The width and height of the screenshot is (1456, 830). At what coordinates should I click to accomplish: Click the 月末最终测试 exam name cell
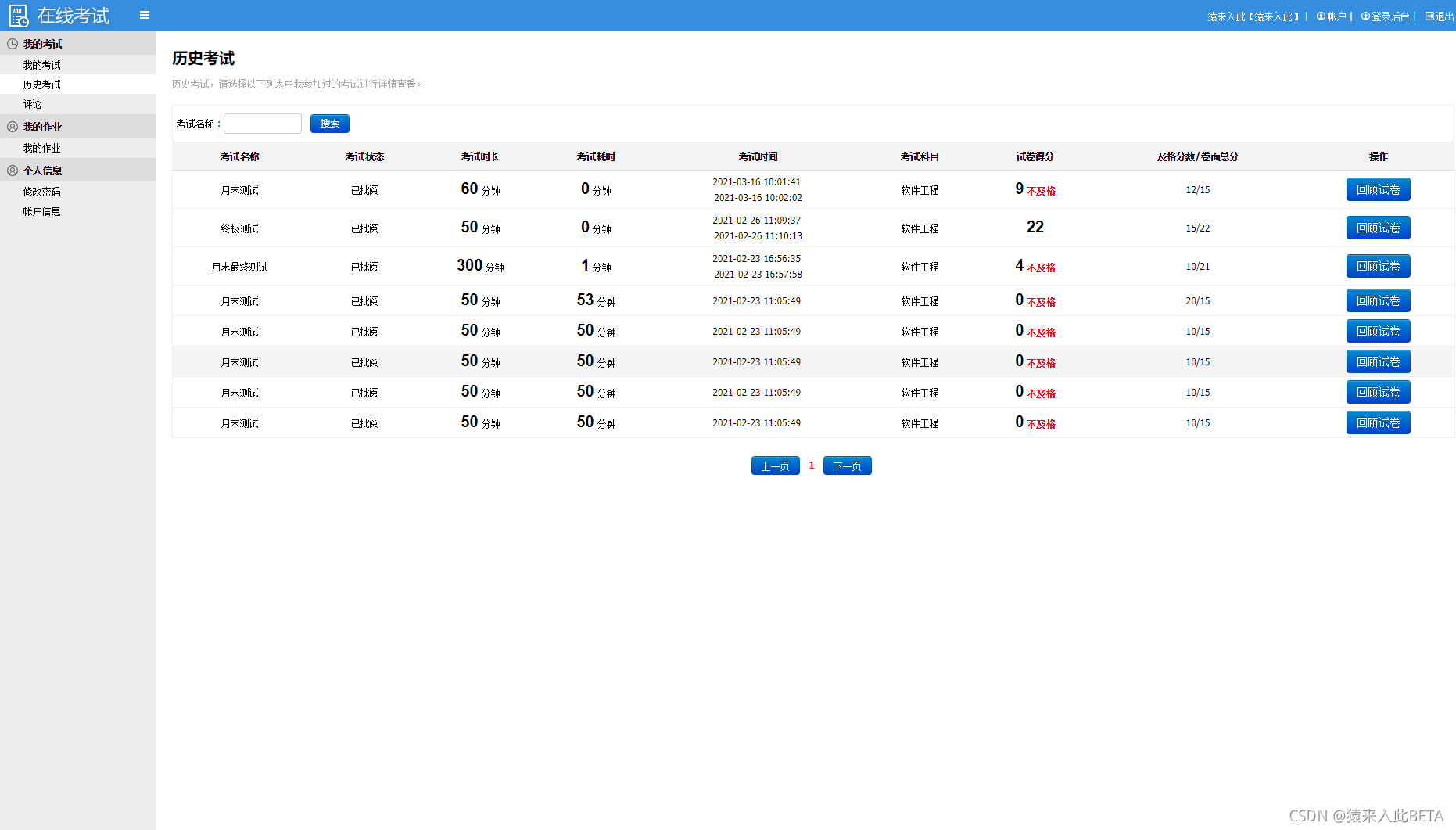(x=240, y=267)
